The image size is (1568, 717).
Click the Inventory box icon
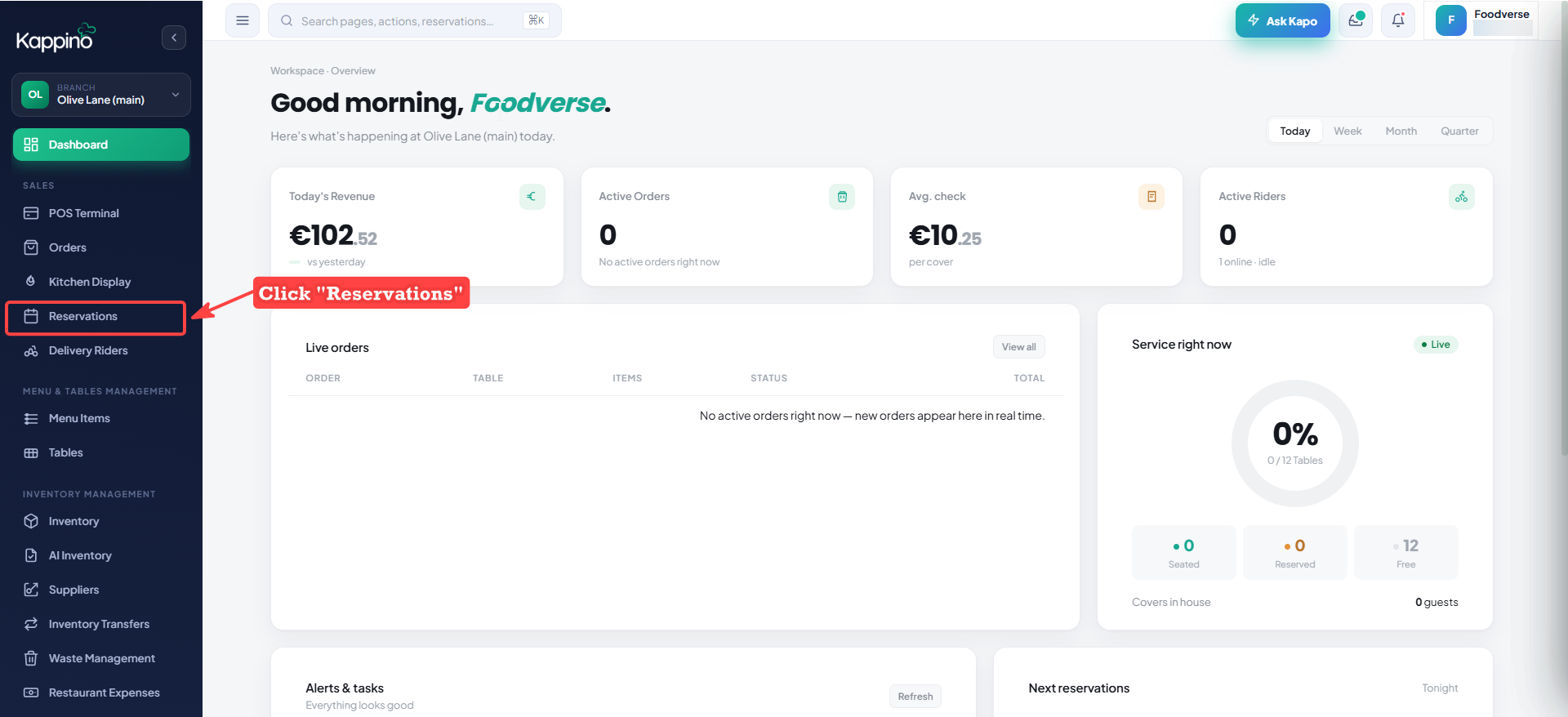point(31,521)
